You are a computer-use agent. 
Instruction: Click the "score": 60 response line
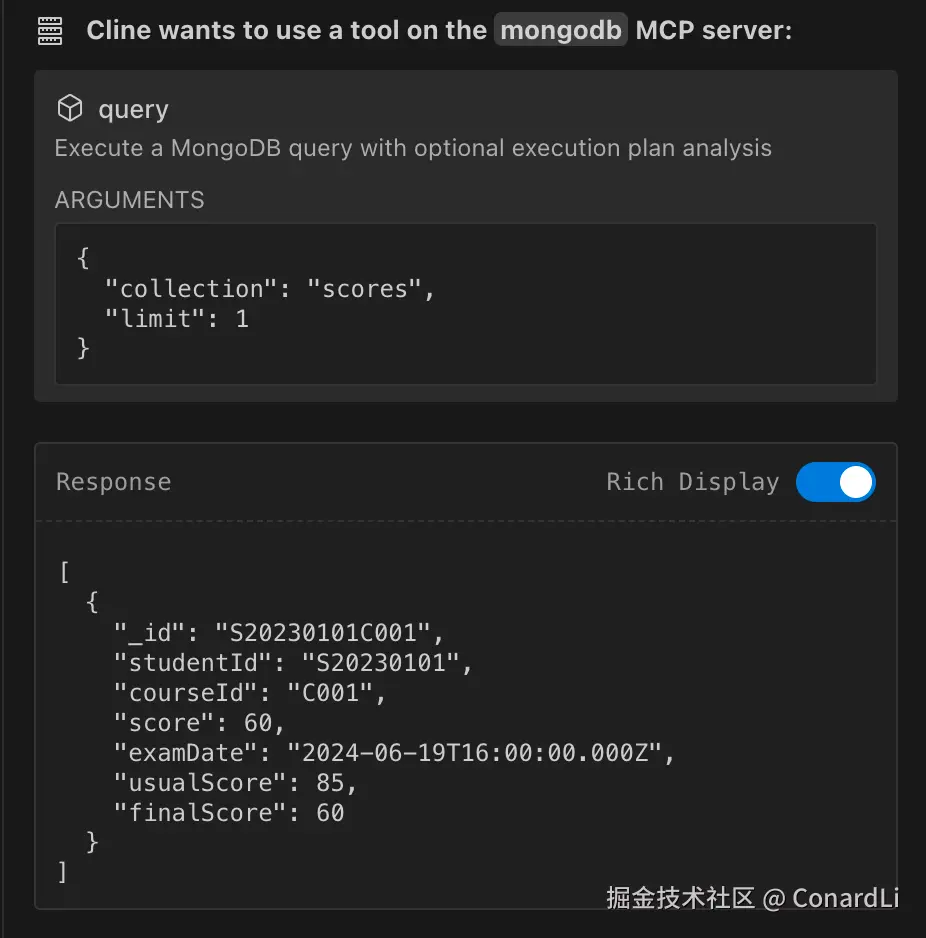coord(199,722)
